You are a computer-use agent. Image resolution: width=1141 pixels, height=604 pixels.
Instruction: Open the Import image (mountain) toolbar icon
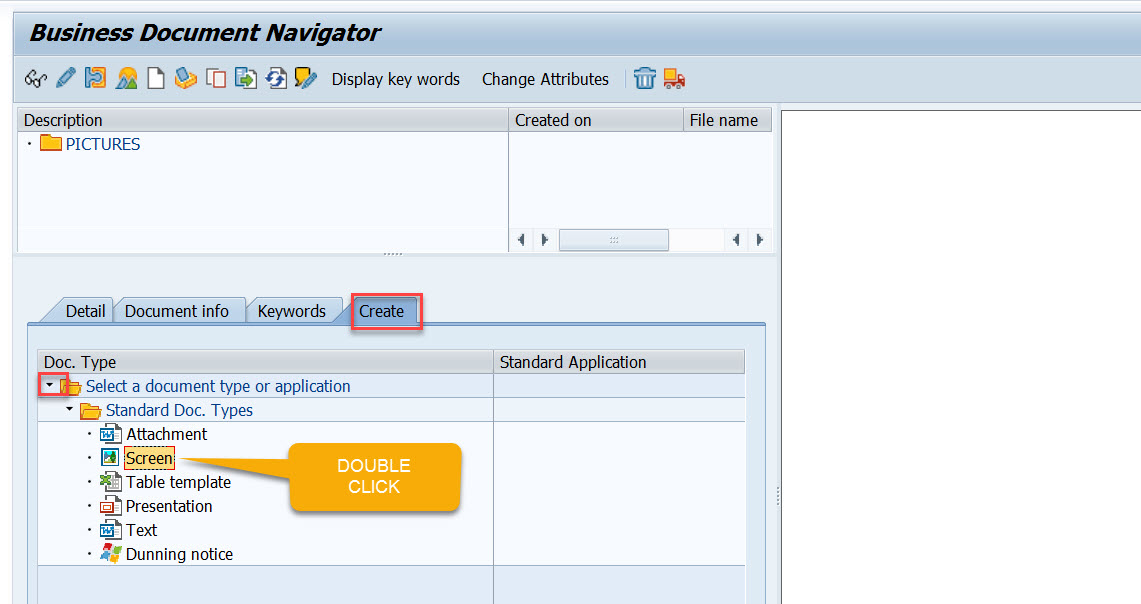click(125, 79)
